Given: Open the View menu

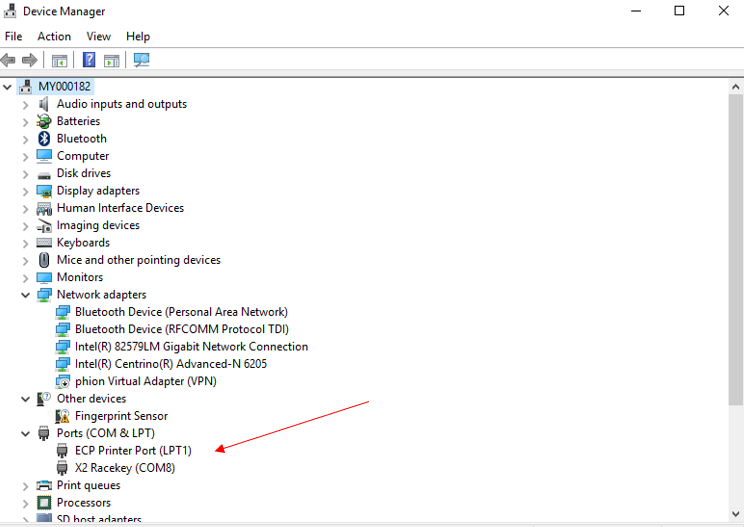Looking at the screenshot, I should click(x=98, y=36).
